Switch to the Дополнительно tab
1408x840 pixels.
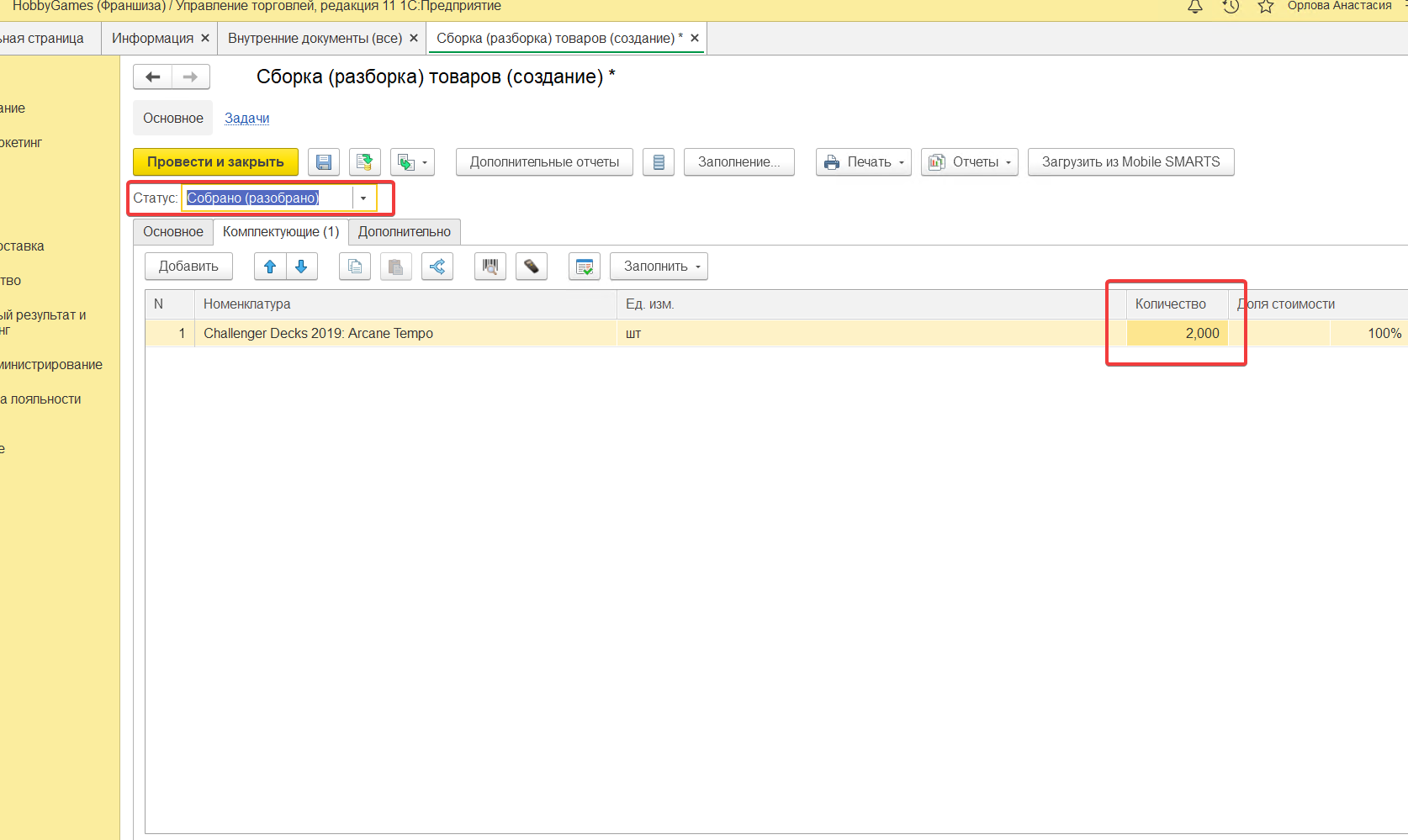point(405,232)
